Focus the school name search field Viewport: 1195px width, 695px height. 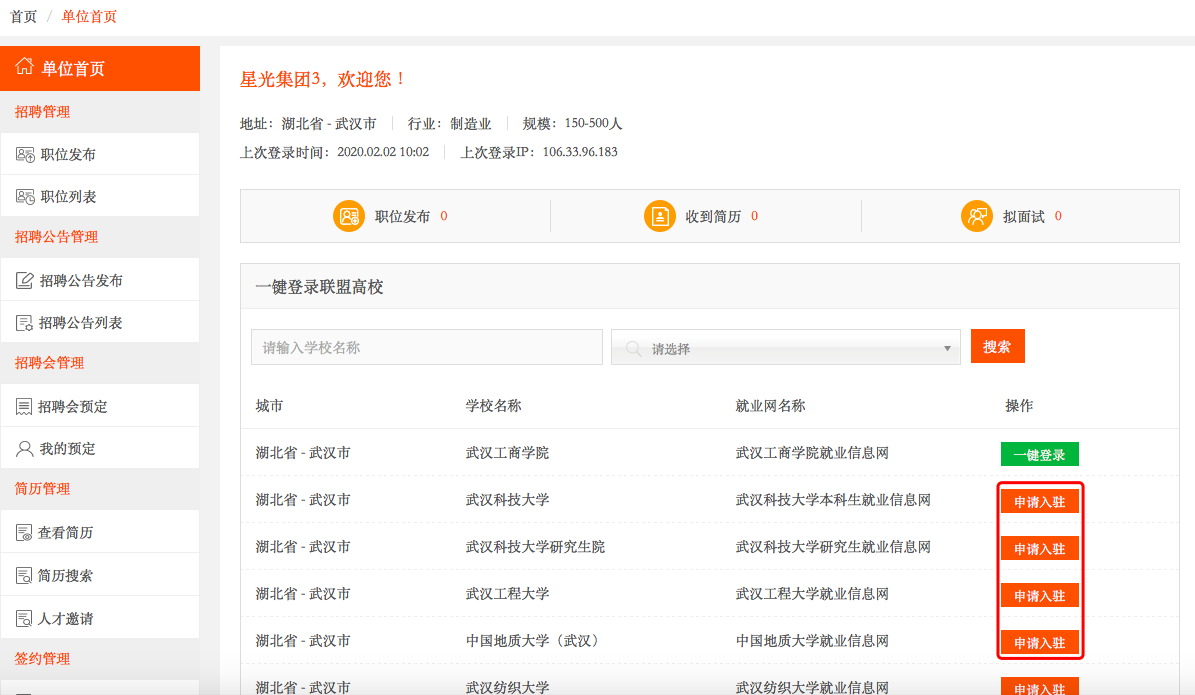[x=426, y=348]
